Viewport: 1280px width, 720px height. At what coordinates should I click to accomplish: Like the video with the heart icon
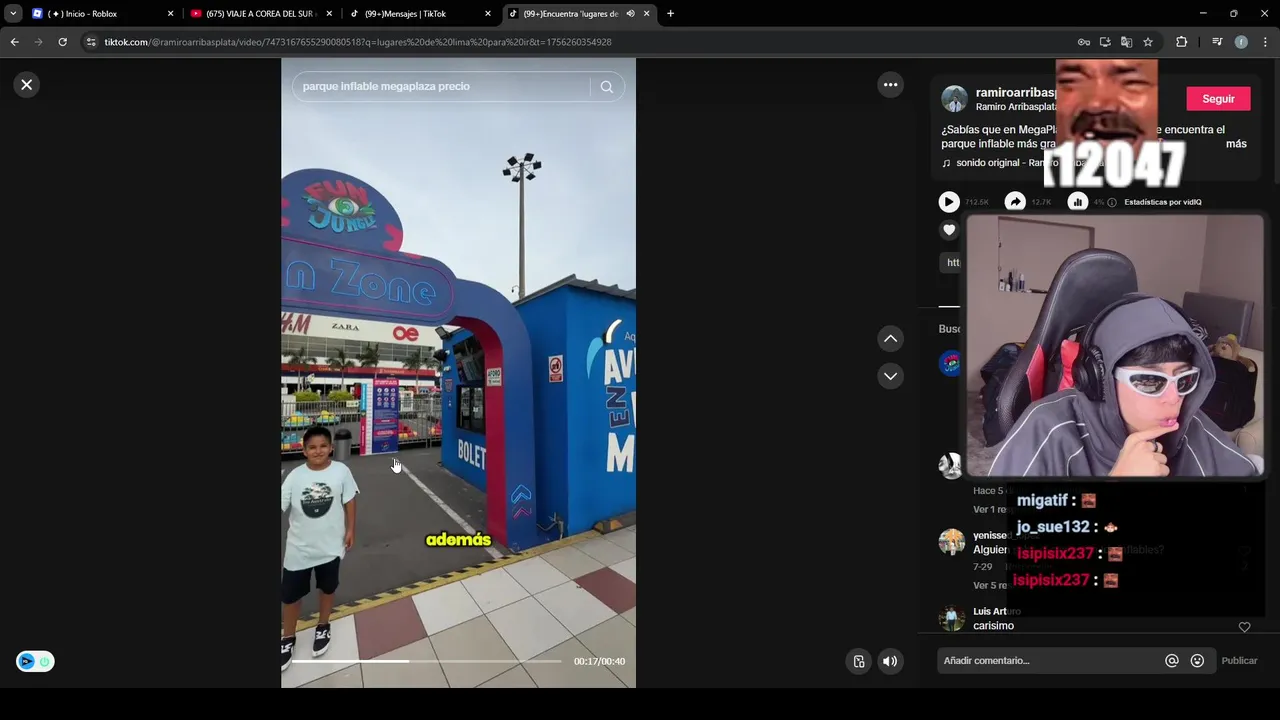[949, 230]
